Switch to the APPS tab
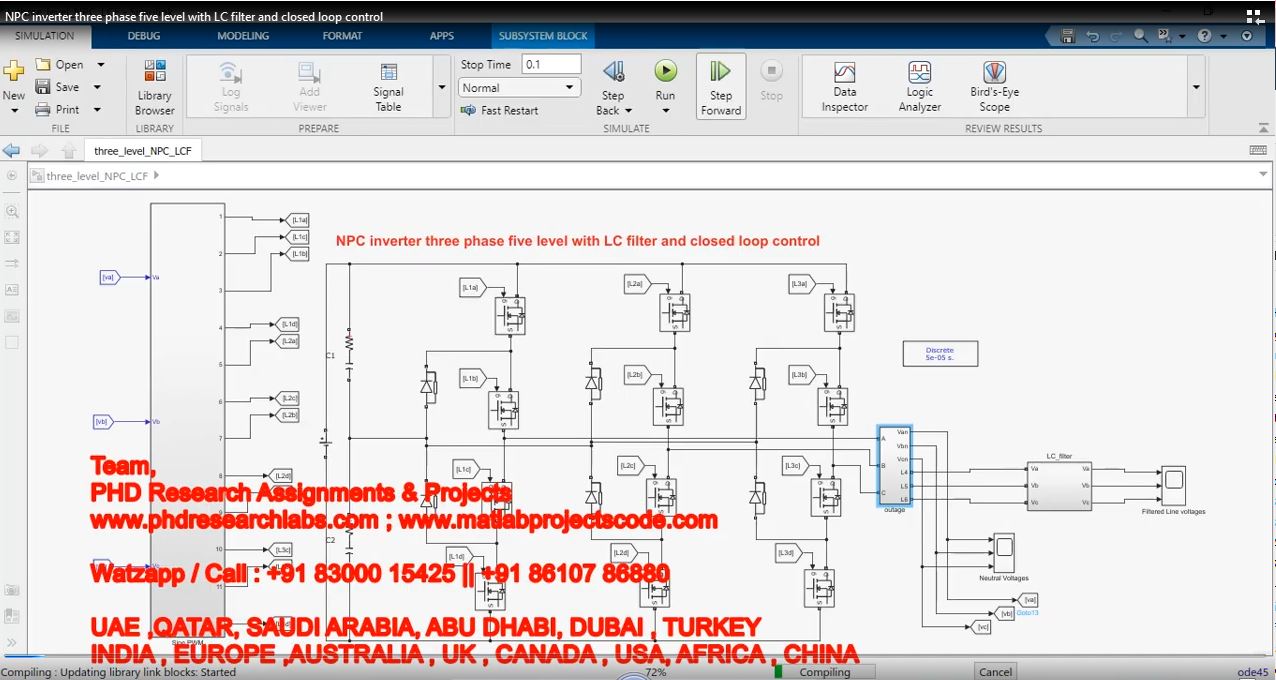Viewport: 1276px width, 680px height. tap(442, 36)
